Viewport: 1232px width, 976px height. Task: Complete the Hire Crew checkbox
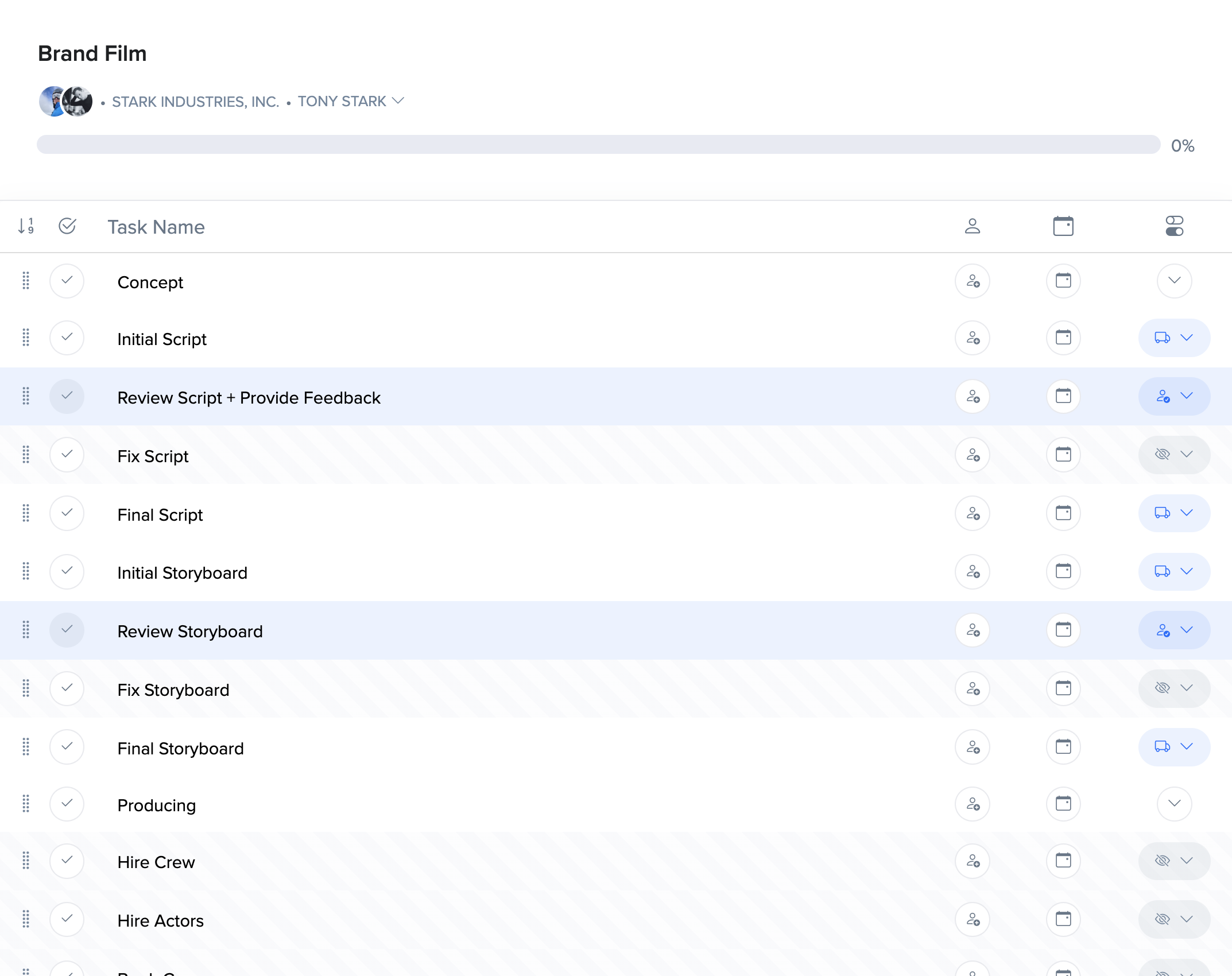click(x=67, y=861)
